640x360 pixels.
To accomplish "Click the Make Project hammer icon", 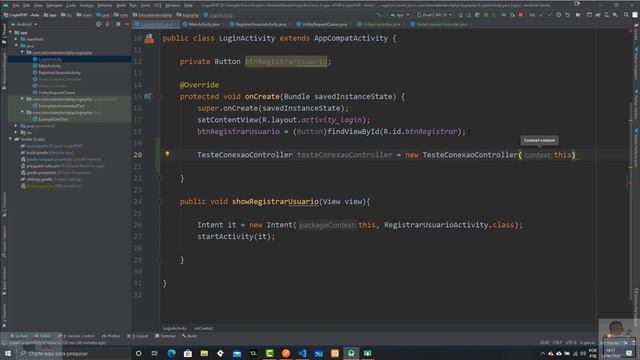I will coord(379,15).
